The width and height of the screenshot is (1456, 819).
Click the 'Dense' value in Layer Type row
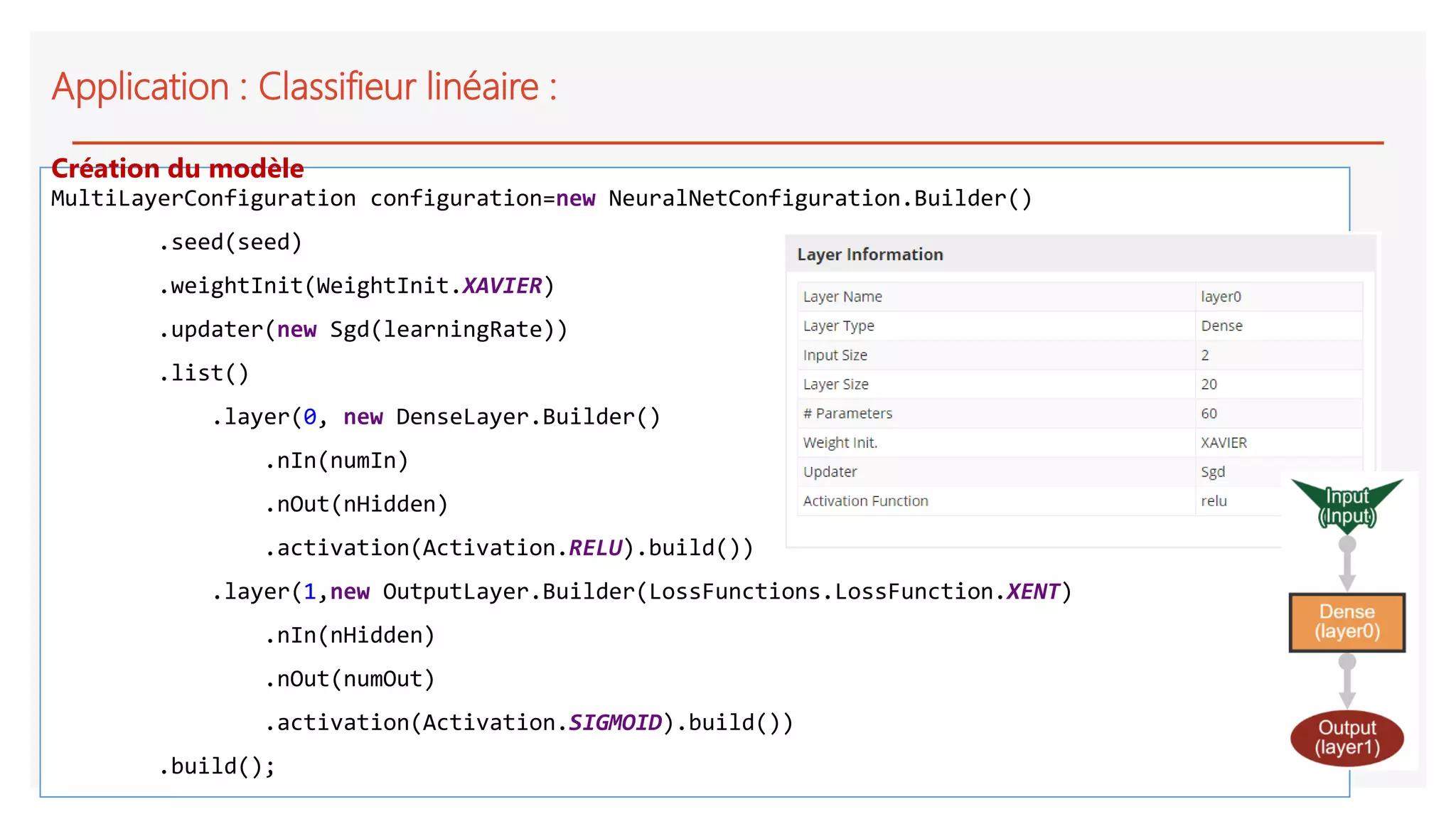1221,326
